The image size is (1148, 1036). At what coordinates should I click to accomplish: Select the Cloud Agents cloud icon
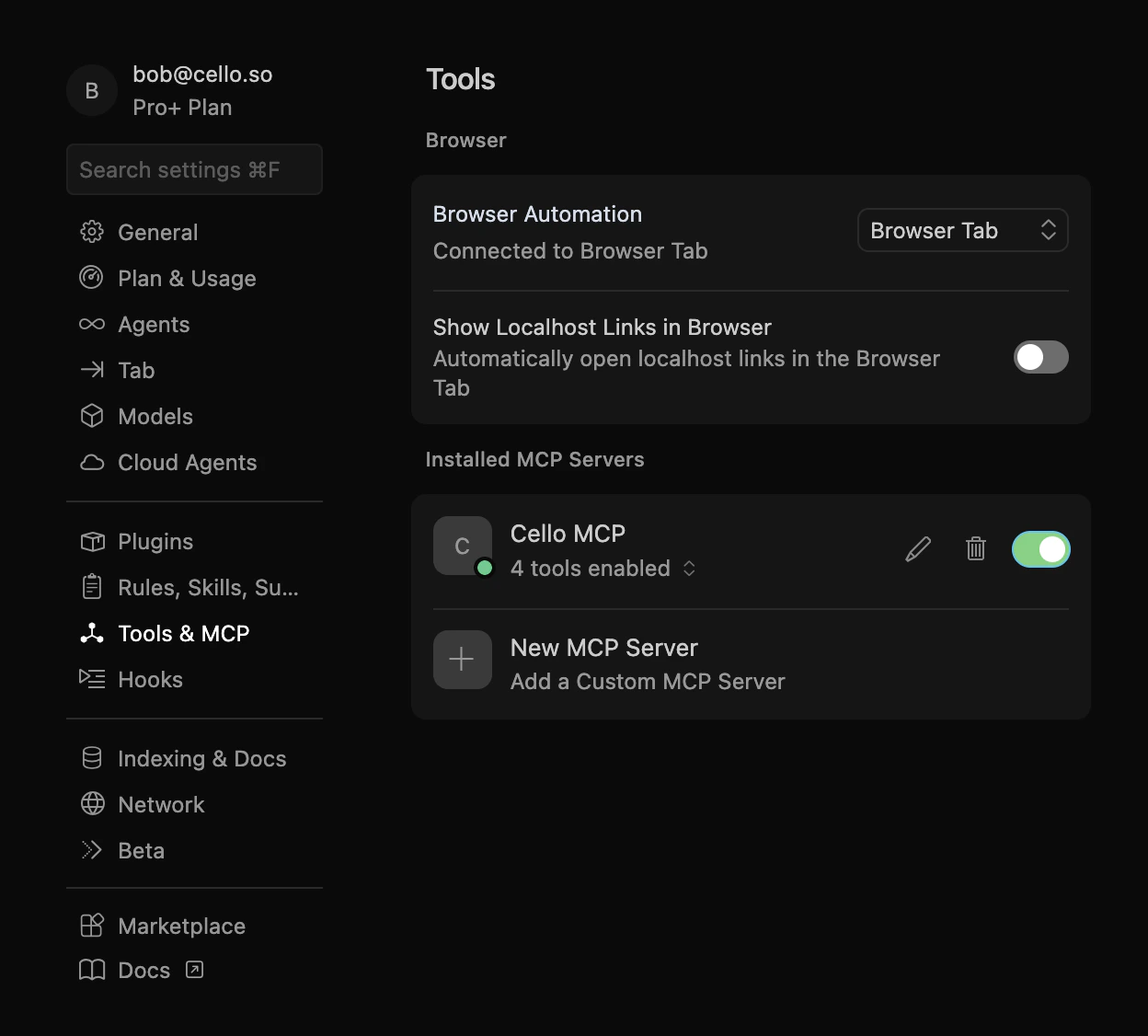pyautogui.click(x=92, y=462)
